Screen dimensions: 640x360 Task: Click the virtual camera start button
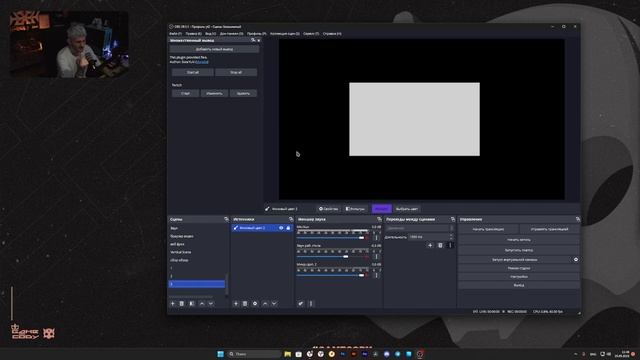514,260
